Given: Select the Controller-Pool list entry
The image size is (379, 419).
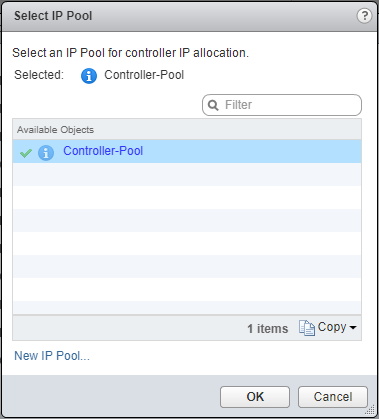Looking at the screenshot, I should pos(187,151).
